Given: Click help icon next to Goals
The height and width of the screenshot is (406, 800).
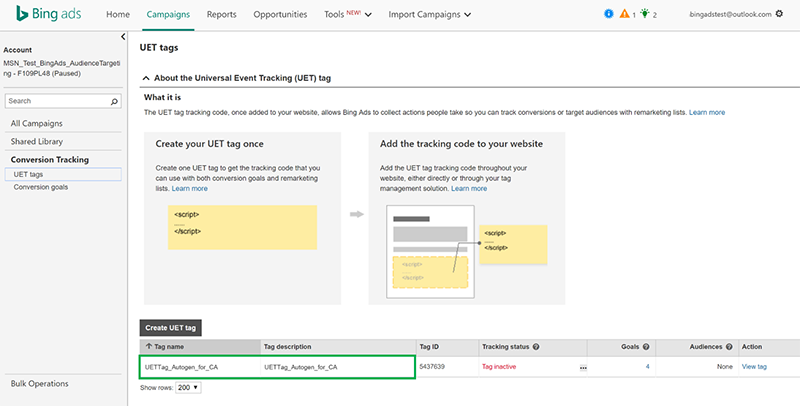Looking at the screenshot, I should click(x=646, y=347).
